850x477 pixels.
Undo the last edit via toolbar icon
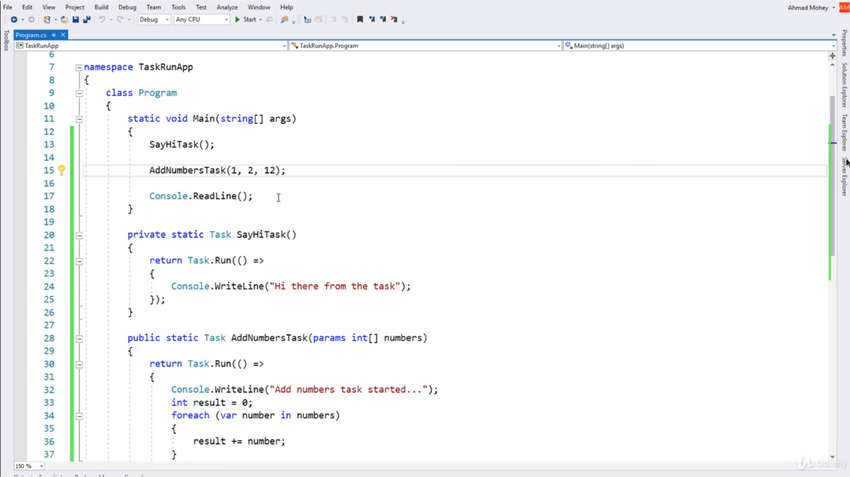pyautogui.click(x=102, y=20)
